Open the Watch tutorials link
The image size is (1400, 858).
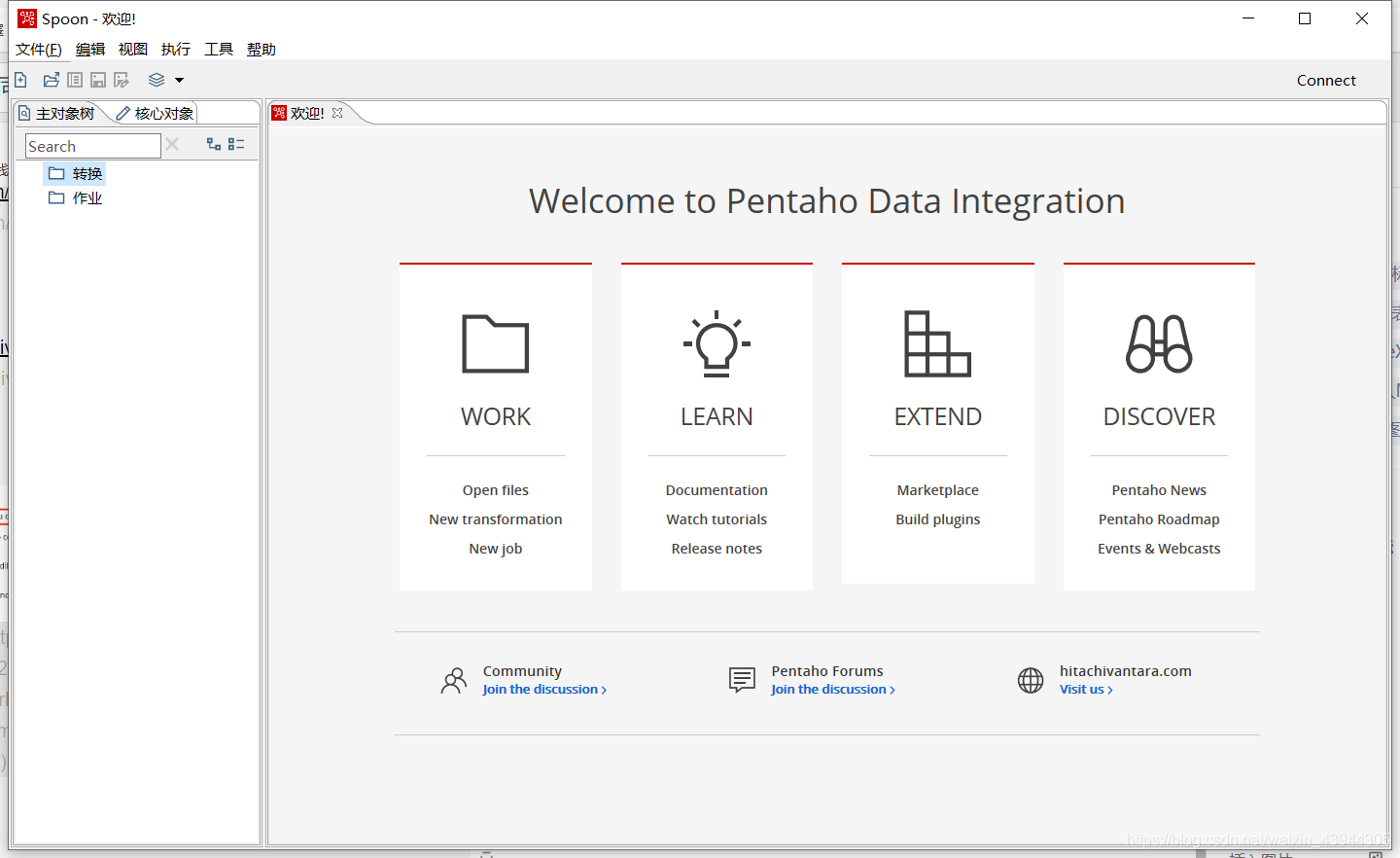click(717, 519)
